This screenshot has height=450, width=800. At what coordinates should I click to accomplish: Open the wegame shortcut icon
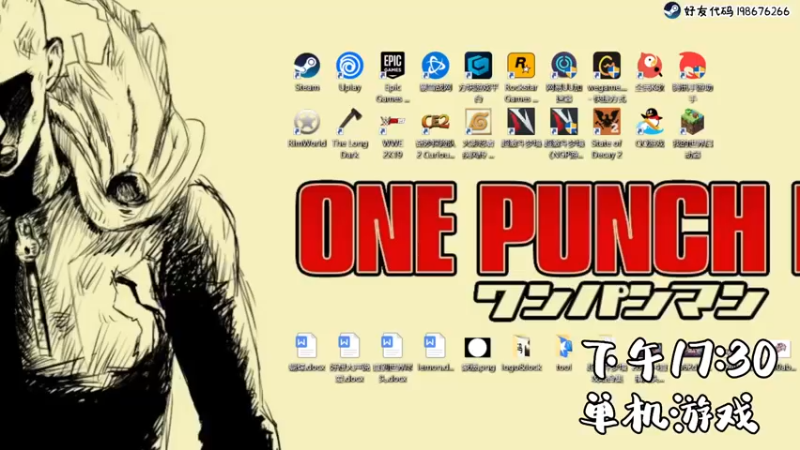tap(607, 66)
